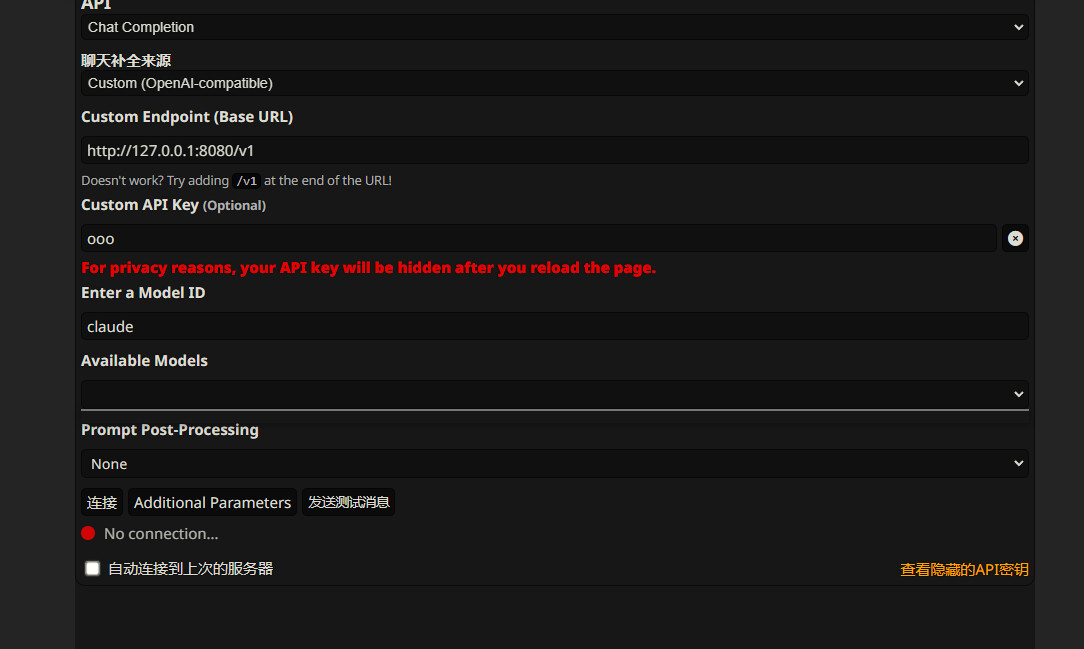The width and height of the screenshot is (1084, 649).
Task: Click the red connection status dot
Action: [88, 533]
